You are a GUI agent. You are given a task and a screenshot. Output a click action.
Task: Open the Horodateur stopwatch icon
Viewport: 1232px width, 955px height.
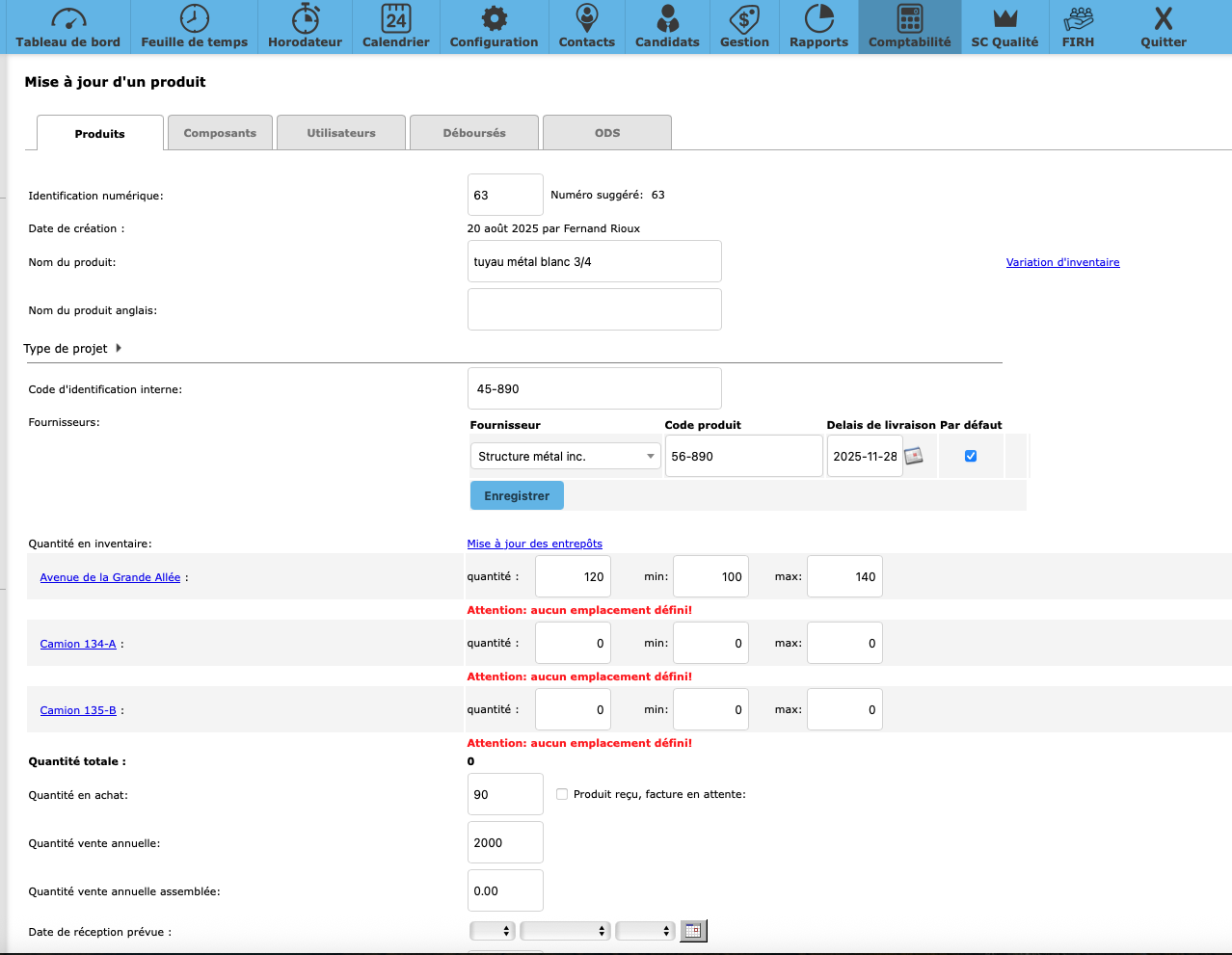click(x=305, y=19)
